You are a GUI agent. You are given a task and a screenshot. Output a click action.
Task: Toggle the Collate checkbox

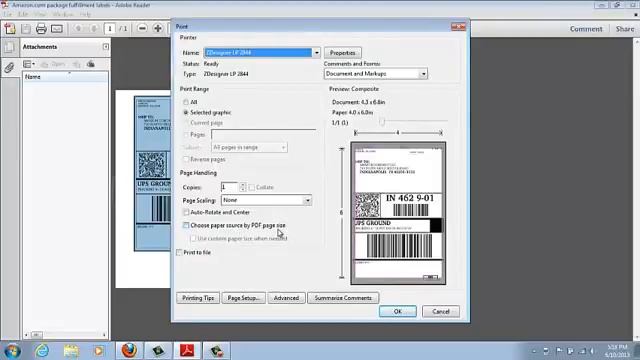pos(252,187)
